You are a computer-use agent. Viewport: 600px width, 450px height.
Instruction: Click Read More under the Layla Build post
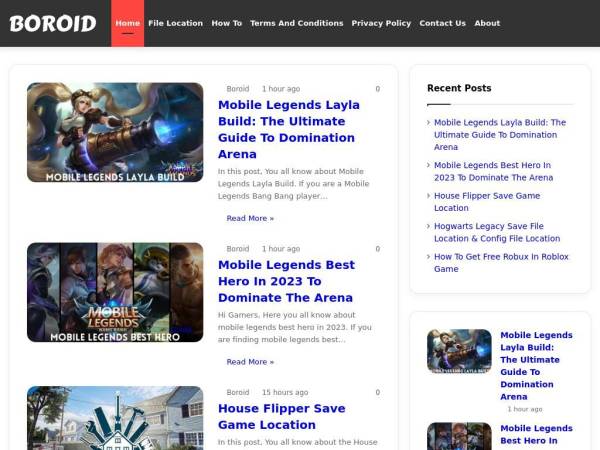click(x=250, y=218)
